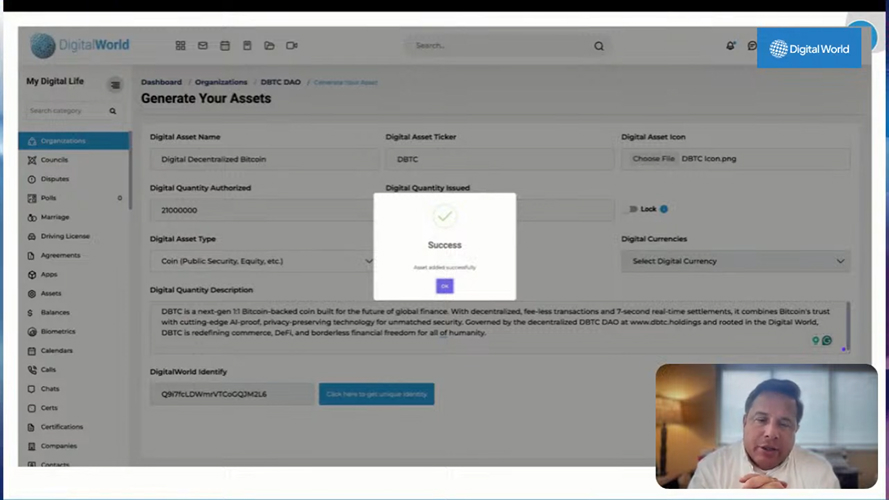Collapse the My Digital Life sidebar menu toggle
The height and width of the screenshot is (500, 889).
point(115,85)
